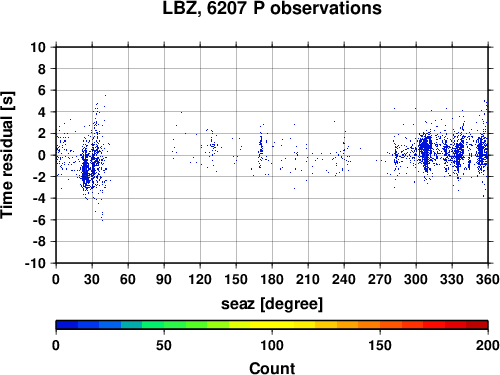This screenshot has width=500, height=375.
Task: Click the 'Count' colorbar label
Action: pos(272,368)
